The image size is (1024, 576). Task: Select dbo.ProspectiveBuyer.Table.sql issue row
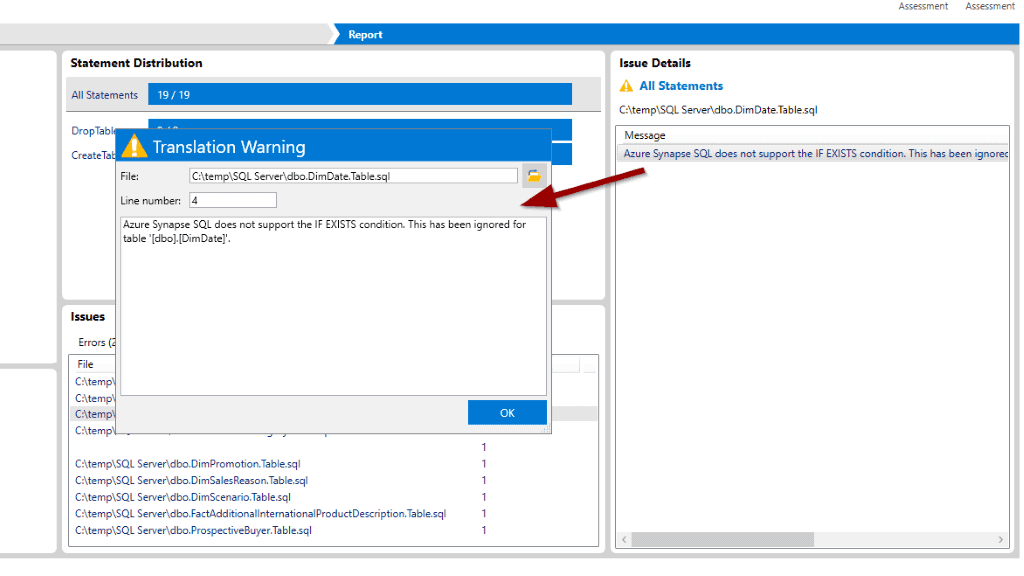(x=333, y=530)
